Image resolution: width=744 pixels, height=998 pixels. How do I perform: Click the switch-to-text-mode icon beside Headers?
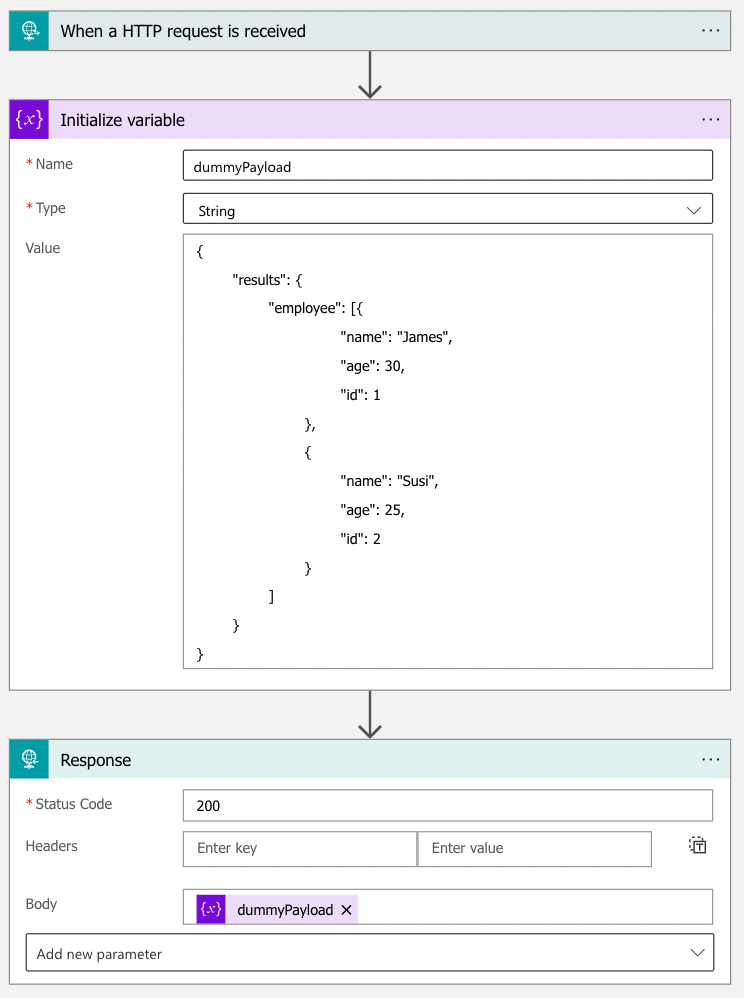click(x=697, y=845)
